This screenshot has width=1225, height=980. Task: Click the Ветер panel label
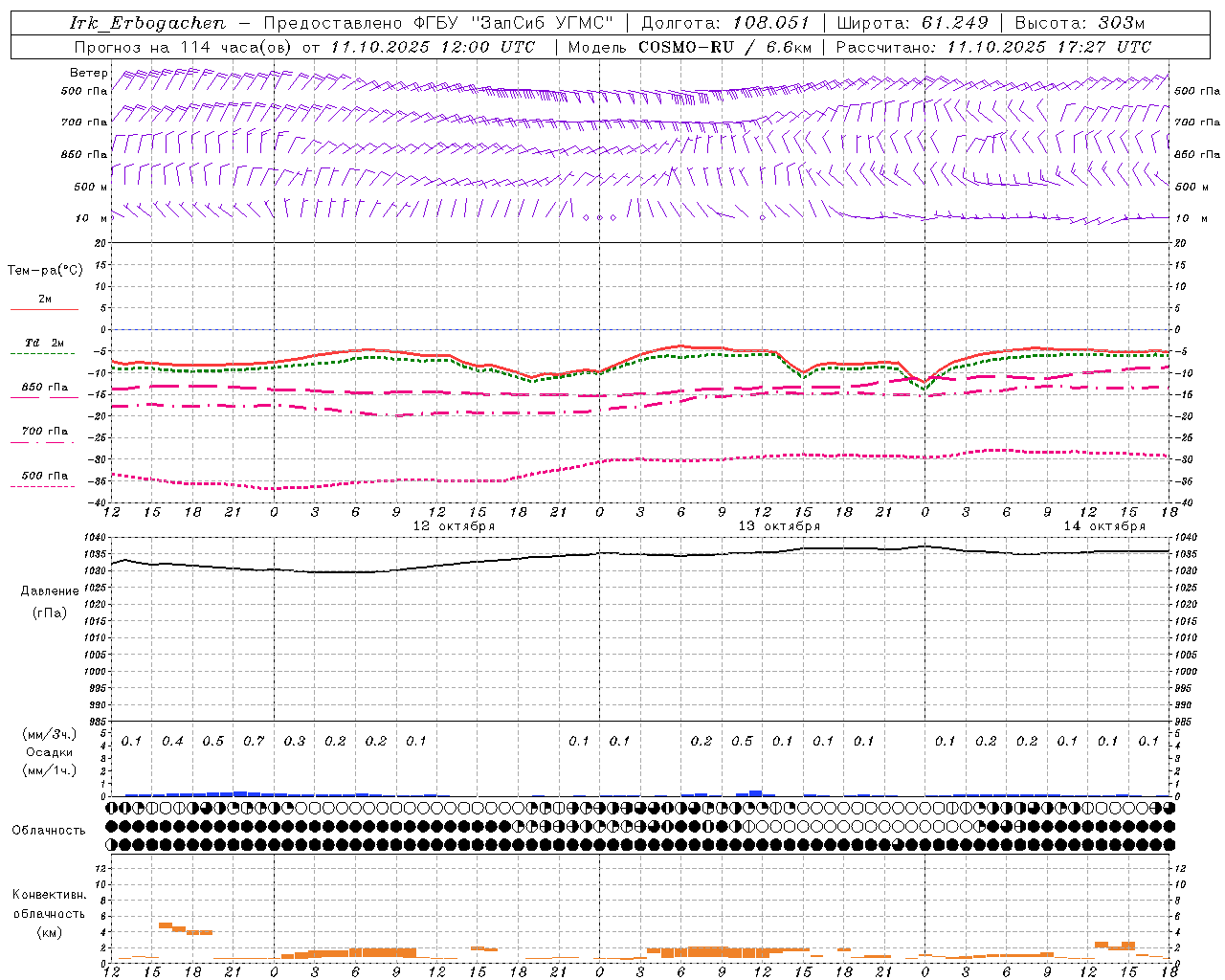pyautogui.click(x=89, y=73)
